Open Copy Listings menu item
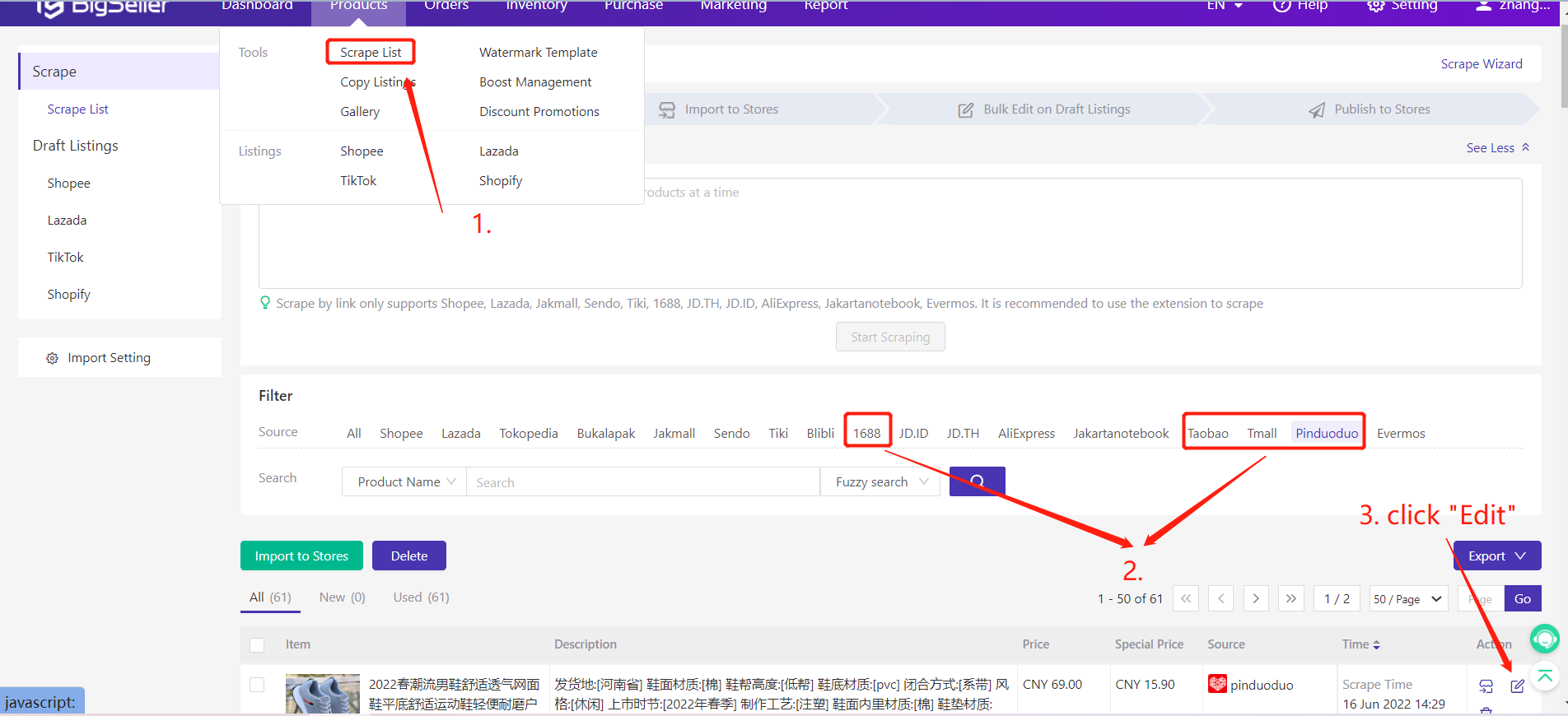 point(378,82)
